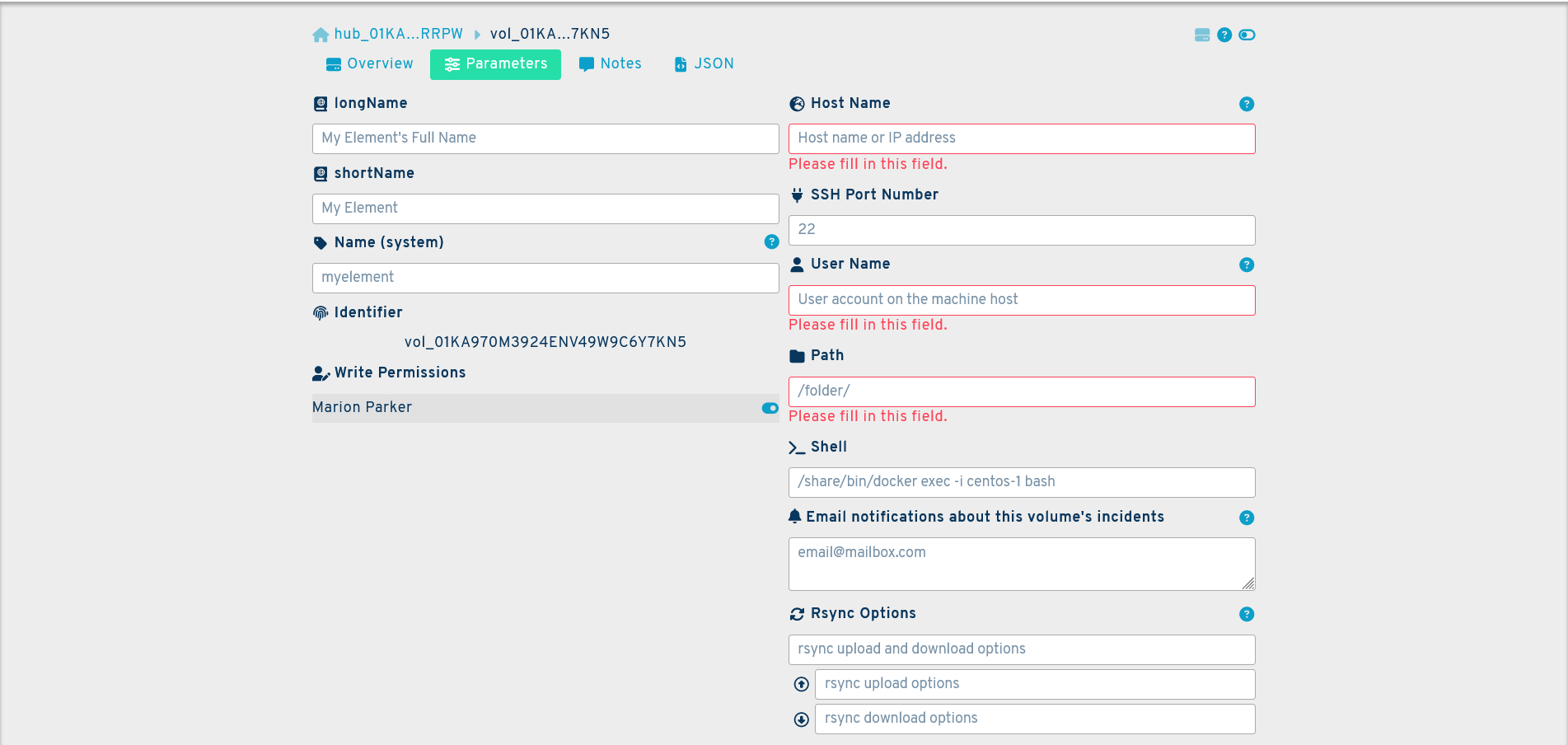Select the Parameters tab
Screen dimensions: 1568x745
[x=495, y=64]
